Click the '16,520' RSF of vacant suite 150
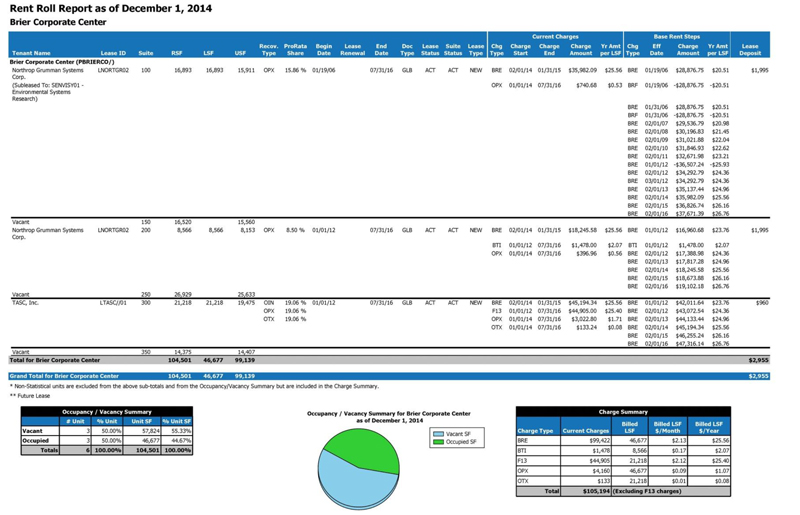The width and height of the screenshot is (800, 515). (183, 222)
